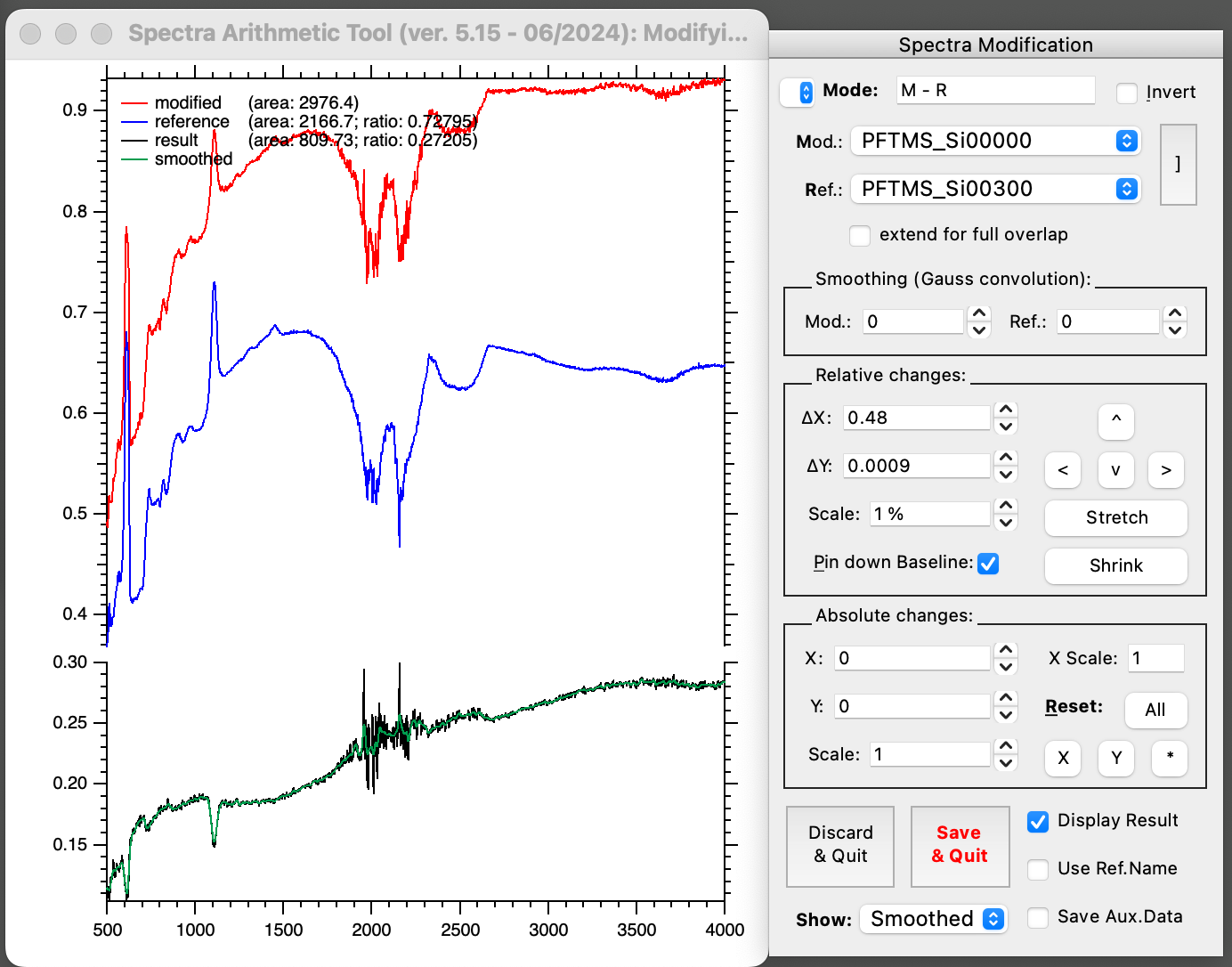Increase the ΔY stepper value
Screen dimensions: 1232x967
click(1006, 458)
